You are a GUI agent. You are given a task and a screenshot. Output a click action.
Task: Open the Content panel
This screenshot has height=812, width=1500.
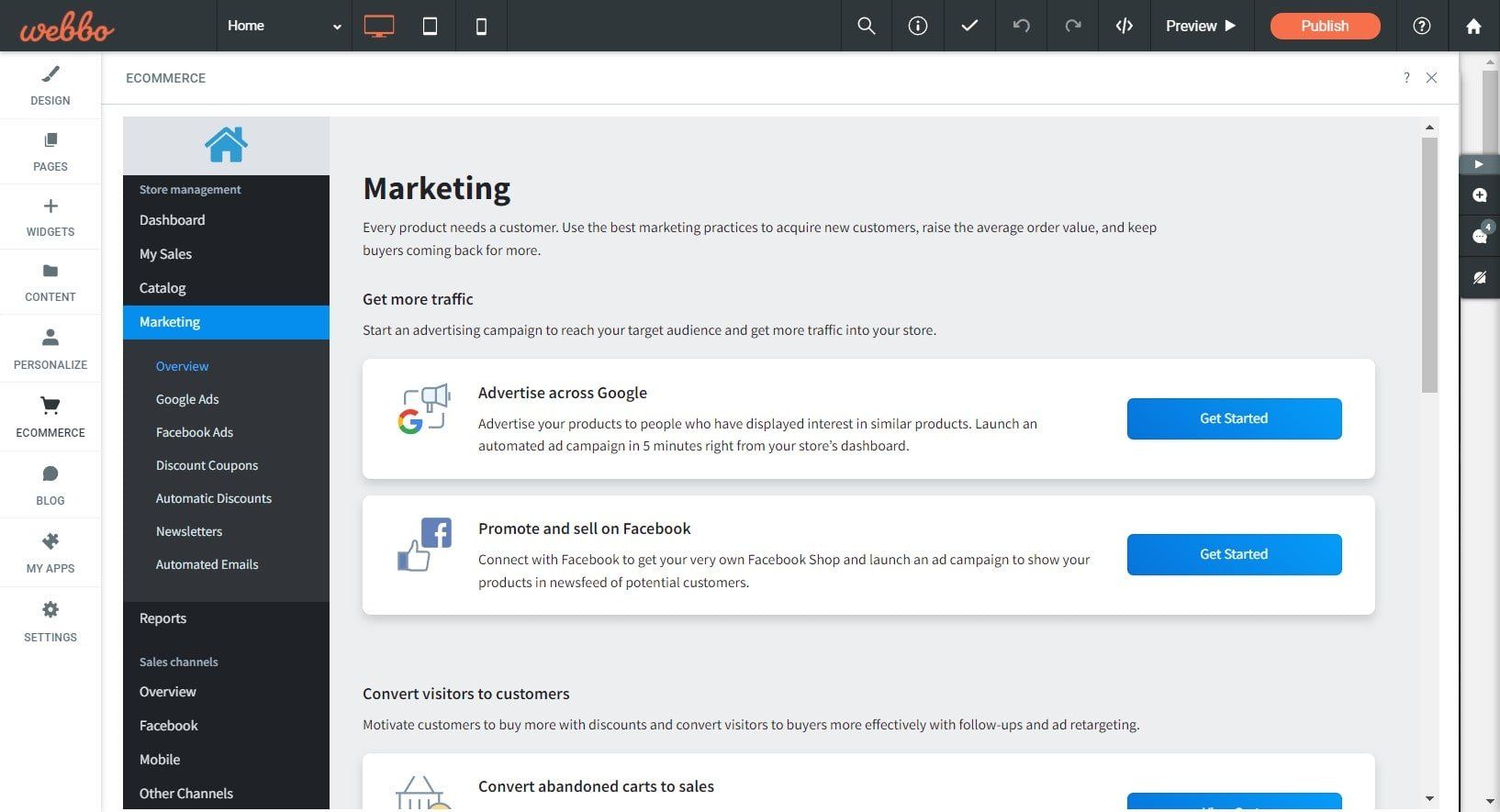[50, 282]
